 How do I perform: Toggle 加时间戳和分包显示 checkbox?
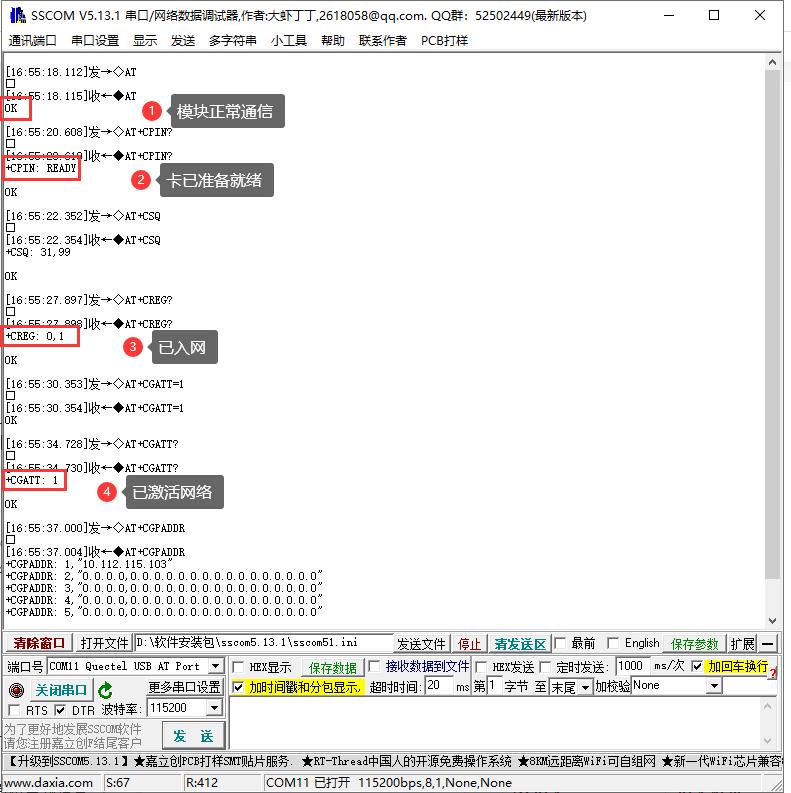(x=238, y=687)
